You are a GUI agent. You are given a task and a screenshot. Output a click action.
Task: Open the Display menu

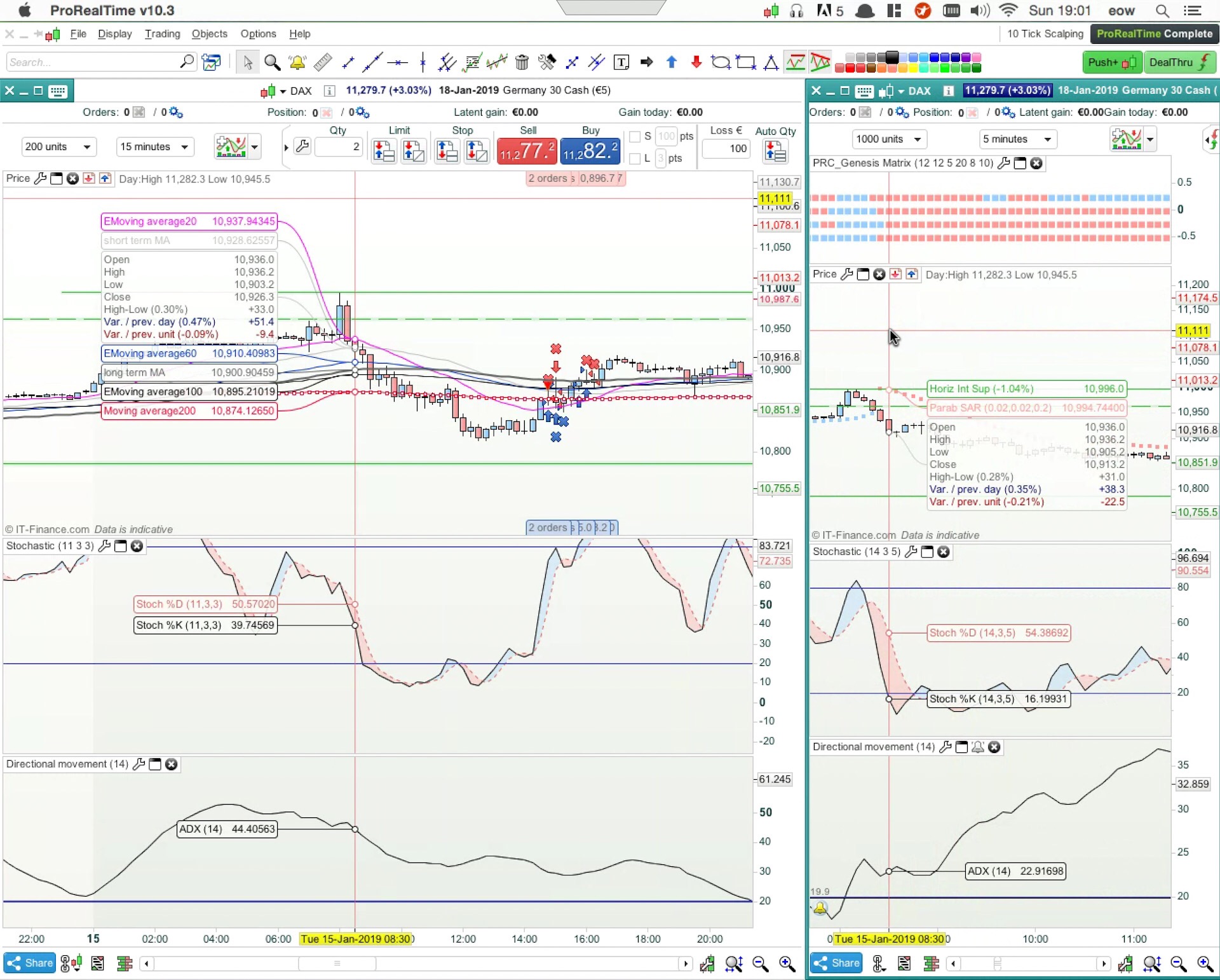pyautogui.click(x=115, y=34)
